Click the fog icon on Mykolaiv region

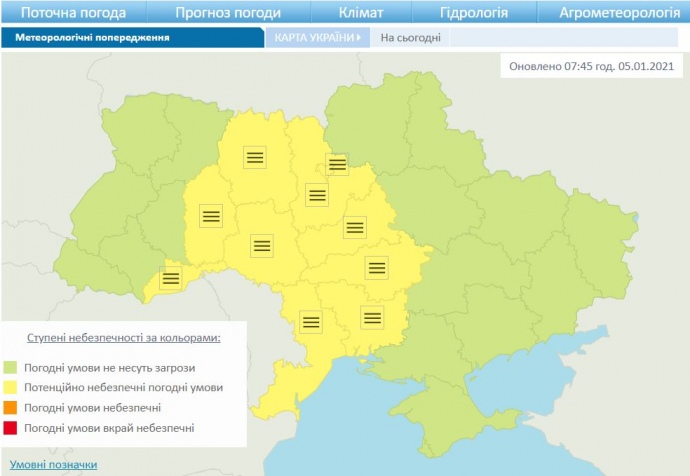373,318
